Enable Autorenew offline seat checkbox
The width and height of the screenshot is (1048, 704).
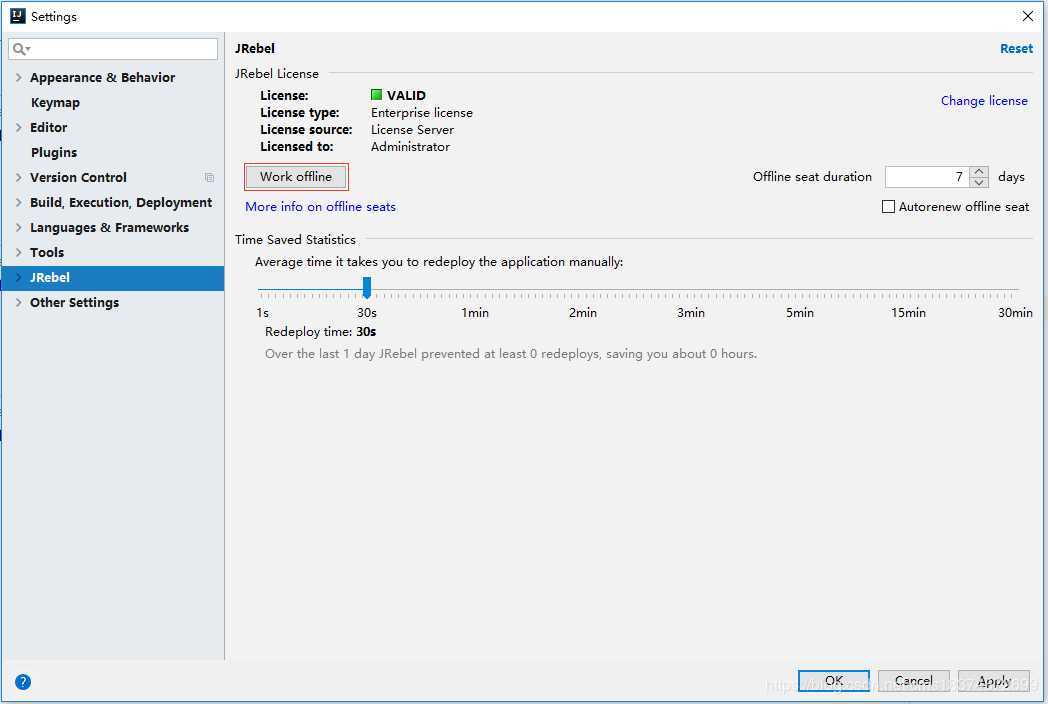[x=888, y=207]
